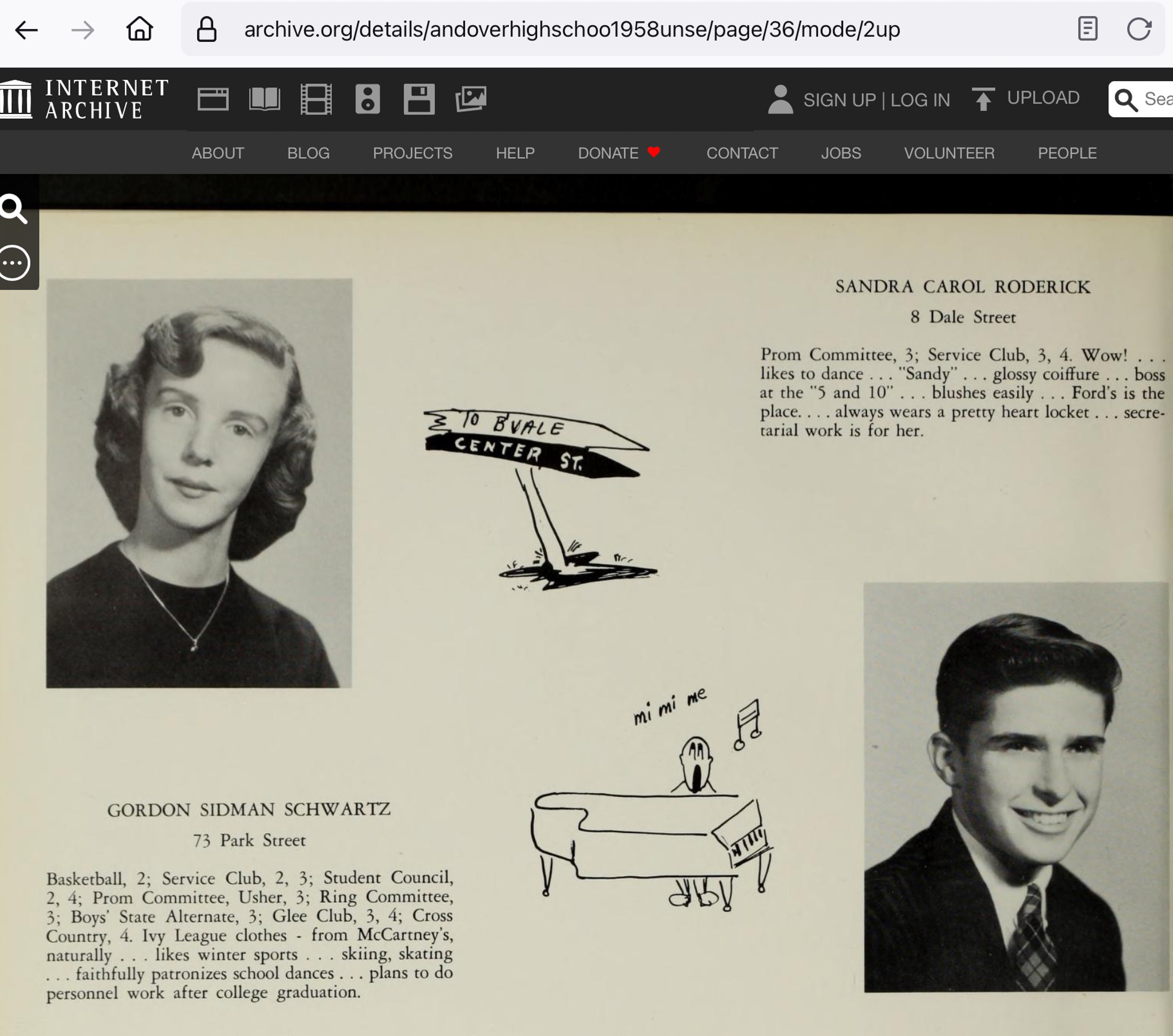Open the Software floppy disk icon
This screenshot has width=1173, height=1036.
(x=419, y=99)
